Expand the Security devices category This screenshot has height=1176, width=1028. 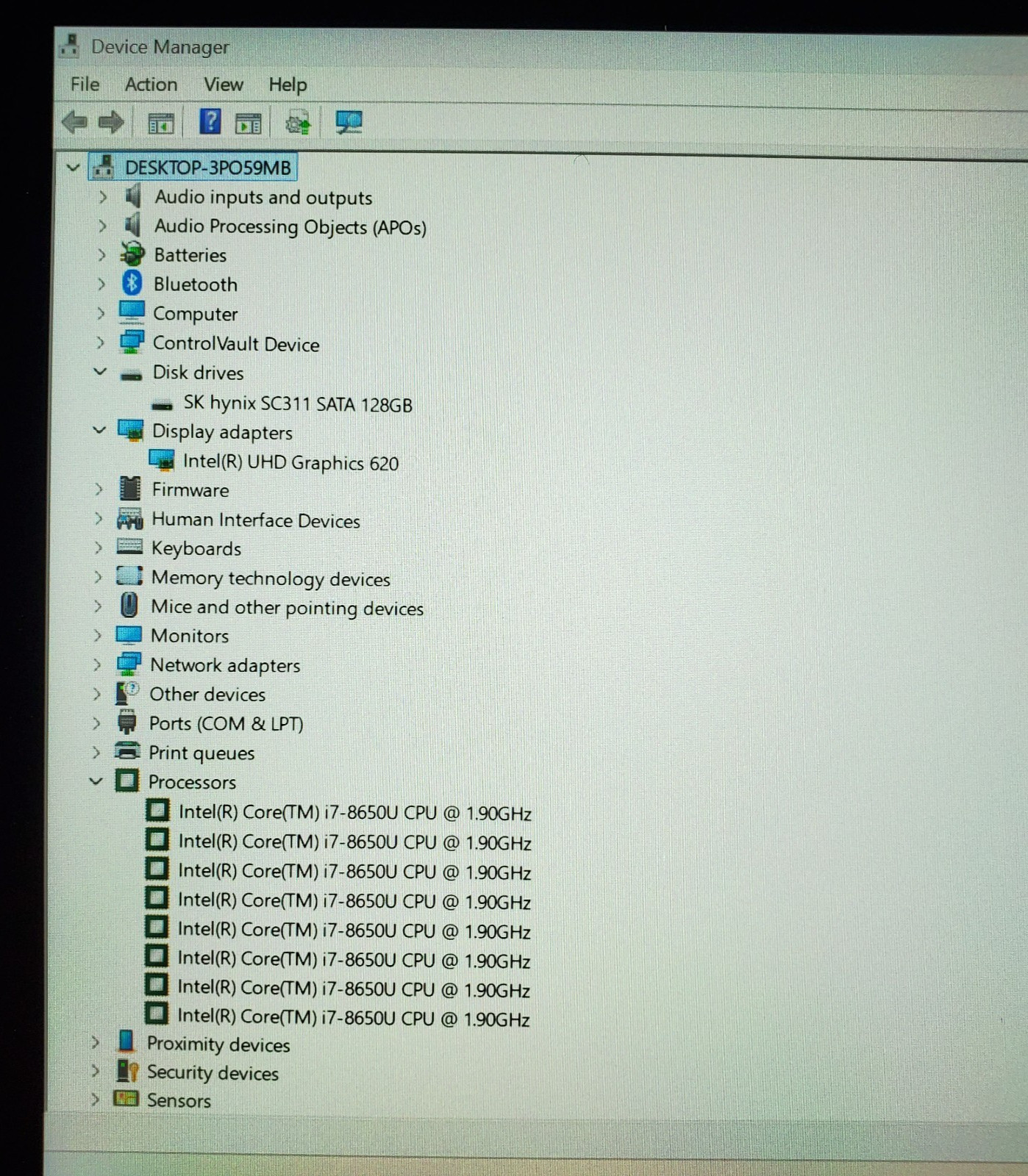point(94,1071)
